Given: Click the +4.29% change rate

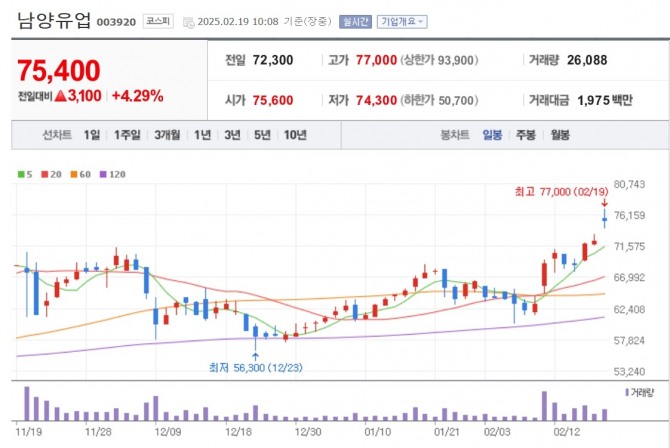Looking at the screenshot, I should coord(138,96).
